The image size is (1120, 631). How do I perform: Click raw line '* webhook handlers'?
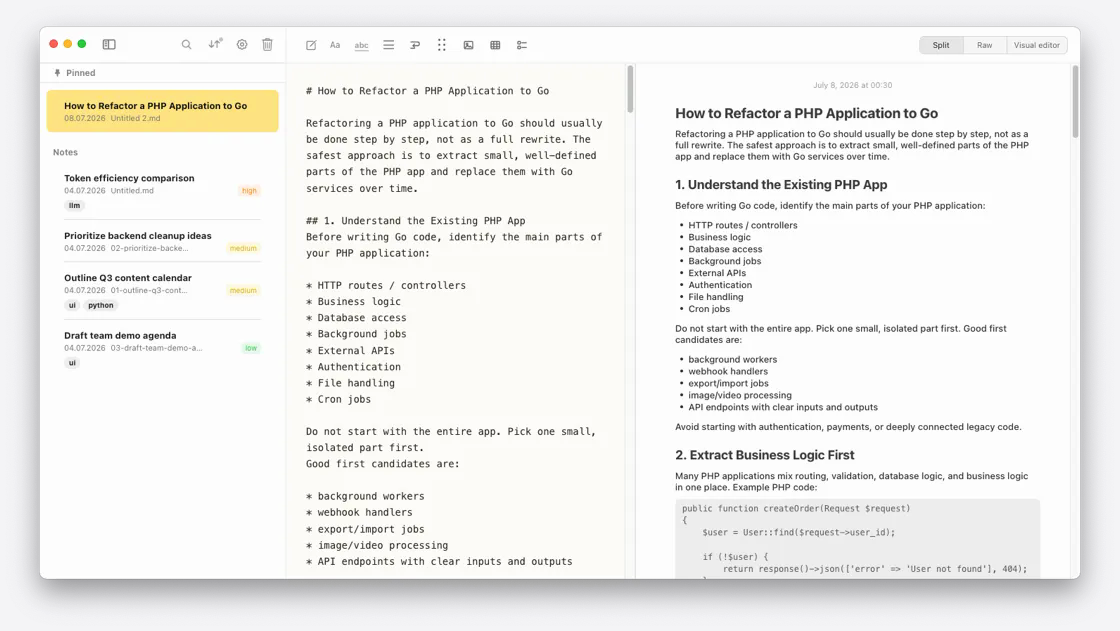click(x=359, y=512)
